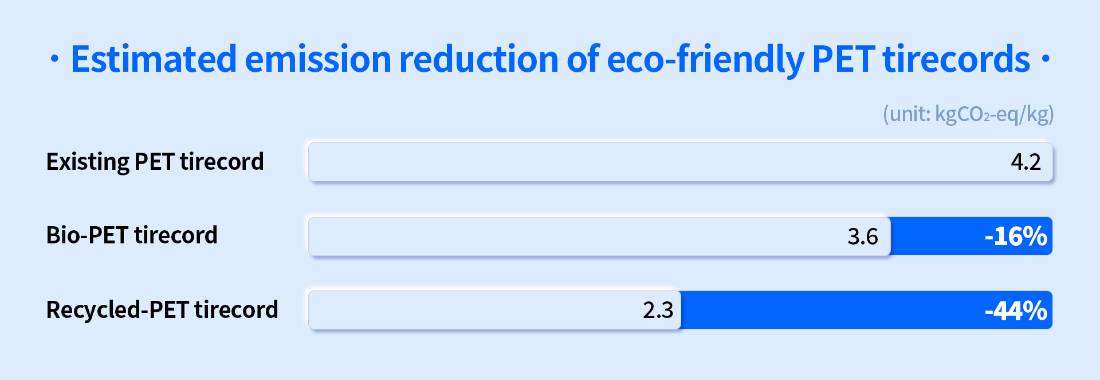Select the 3.6 value on Bio-PET bar
Image resolution: width=1100 pixels, height=380 pixels.
click(863, 237)
